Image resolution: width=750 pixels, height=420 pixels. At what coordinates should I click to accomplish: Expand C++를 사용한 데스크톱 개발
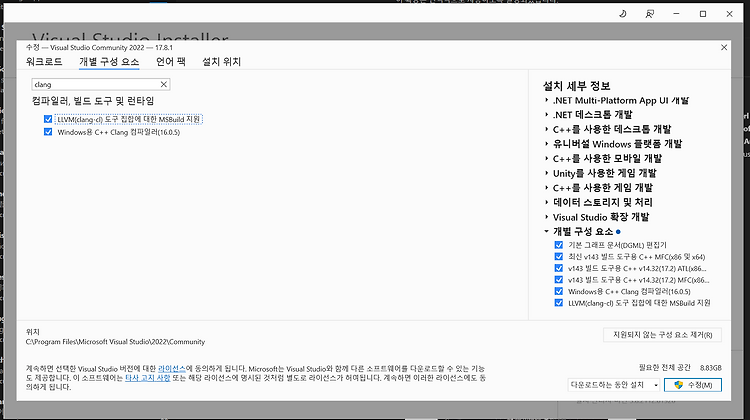546,129
